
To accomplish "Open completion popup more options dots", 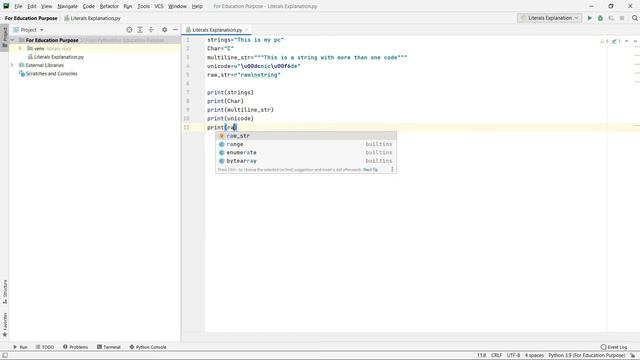I will tap(392, 169).
